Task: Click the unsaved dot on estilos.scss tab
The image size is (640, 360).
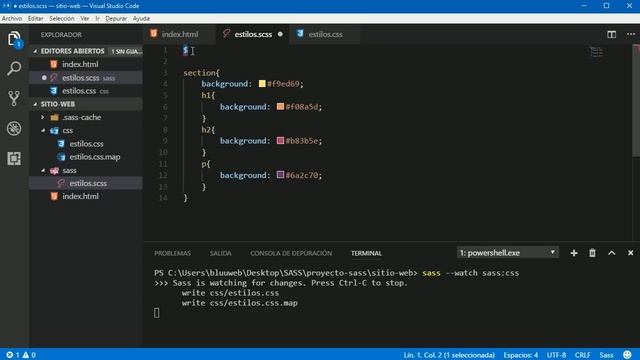Action: tap(280, 34)
